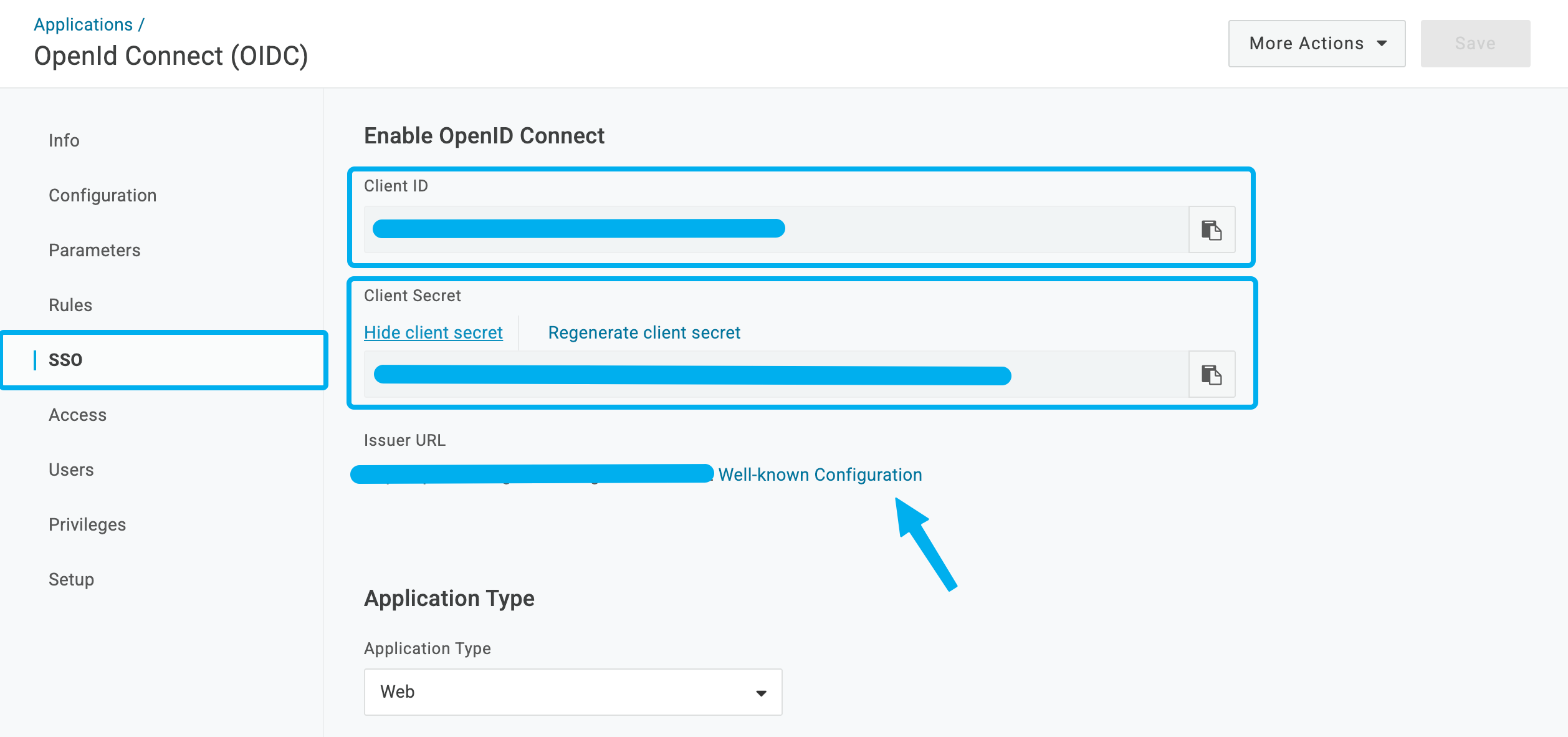Click inside the Client ID field
The height and width of the screenshot is (737, 1568).
click(748, 229)
